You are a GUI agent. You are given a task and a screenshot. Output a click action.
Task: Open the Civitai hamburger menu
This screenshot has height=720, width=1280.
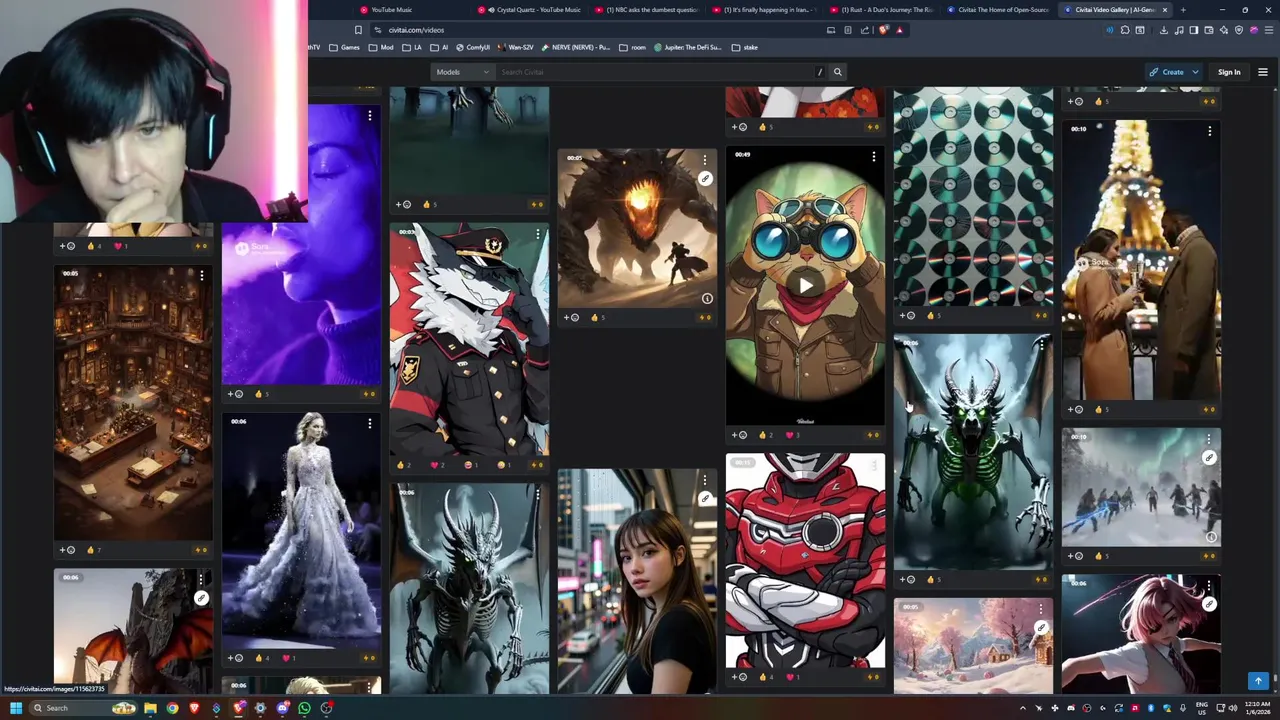[x=1262, y=72]
